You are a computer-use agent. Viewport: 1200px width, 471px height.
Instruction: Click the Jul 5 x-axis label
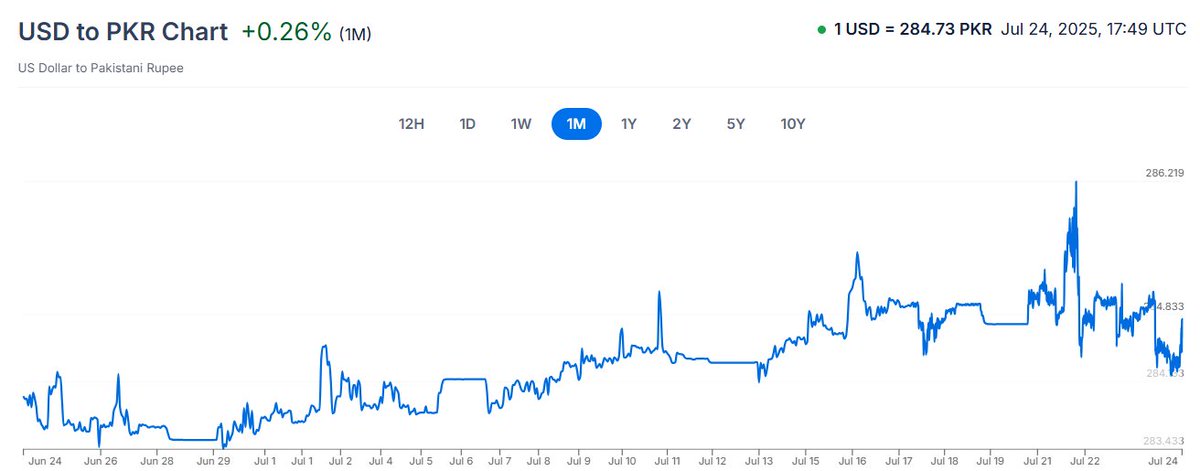420,462
